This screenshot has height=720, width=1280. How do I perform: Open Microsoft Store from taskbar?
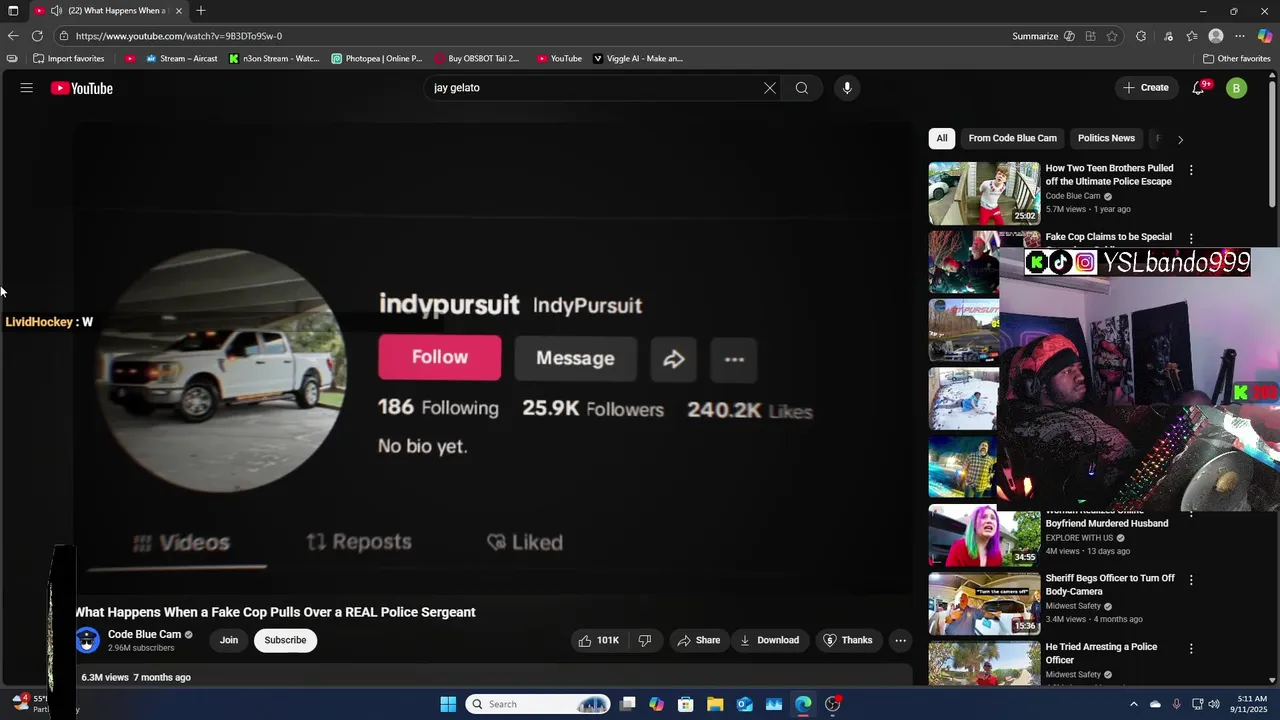686,704
